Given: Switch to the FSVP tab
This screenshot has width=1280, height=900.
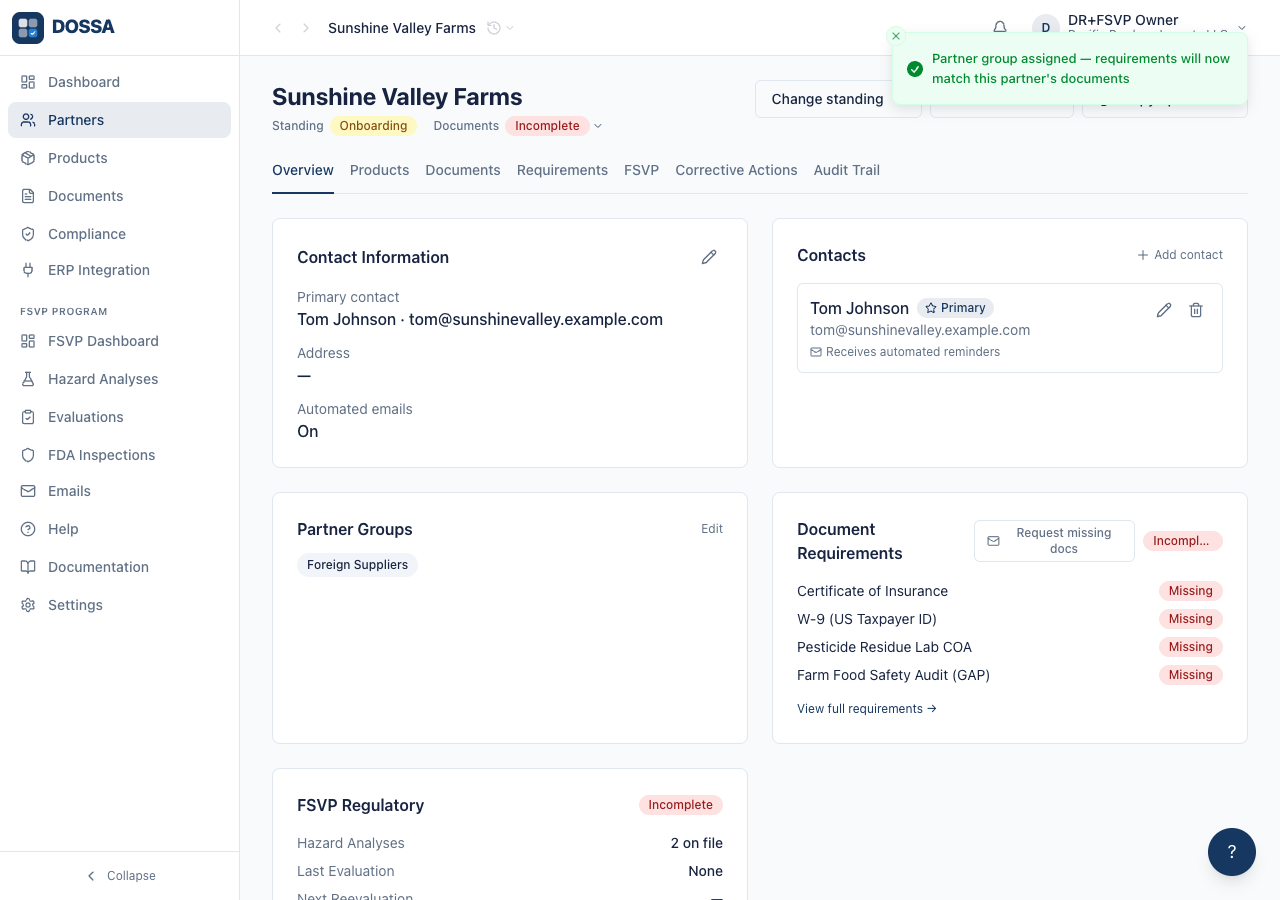Looking at the screenshot, I should (x=641, y=170).
